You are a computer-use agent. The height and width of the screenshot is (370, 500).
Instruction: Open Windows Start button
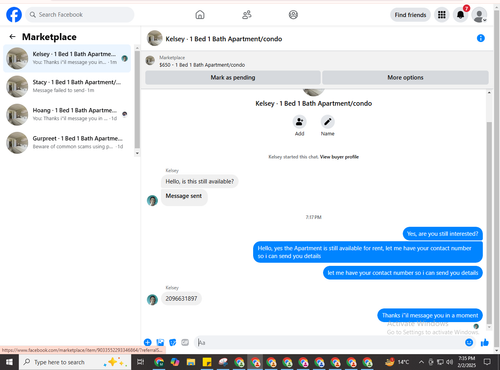tap(9, 362)
